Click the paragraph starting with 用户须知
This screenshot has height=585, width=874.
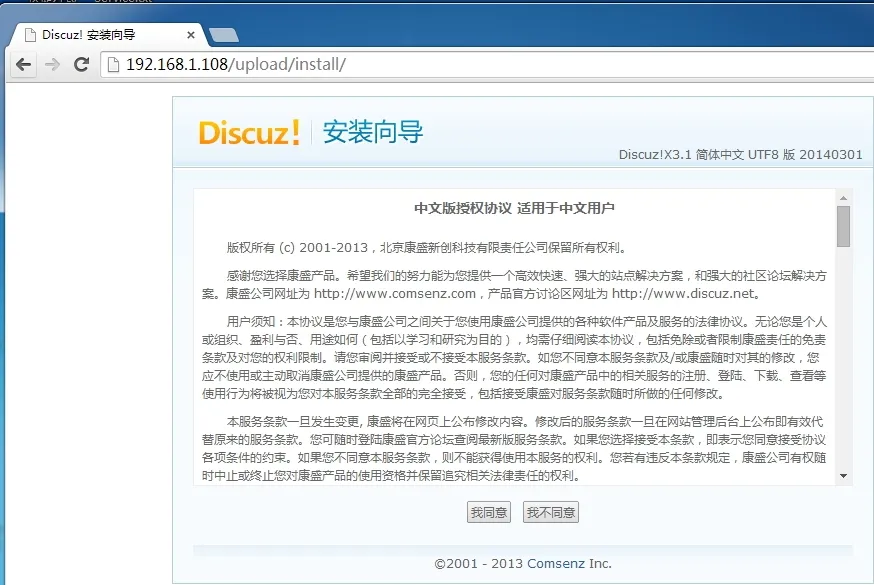[x=514, y=358]
